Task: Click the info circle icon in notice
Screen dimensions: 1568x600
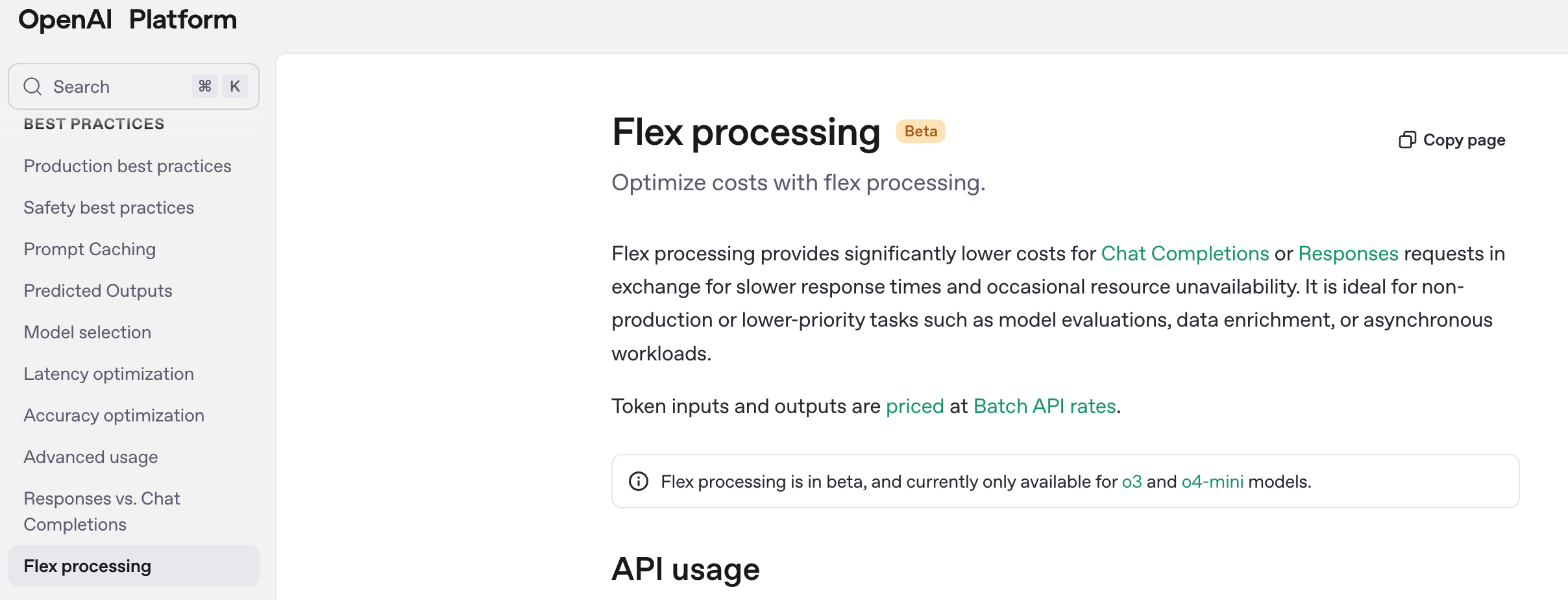Action: (x=639, y=481)
